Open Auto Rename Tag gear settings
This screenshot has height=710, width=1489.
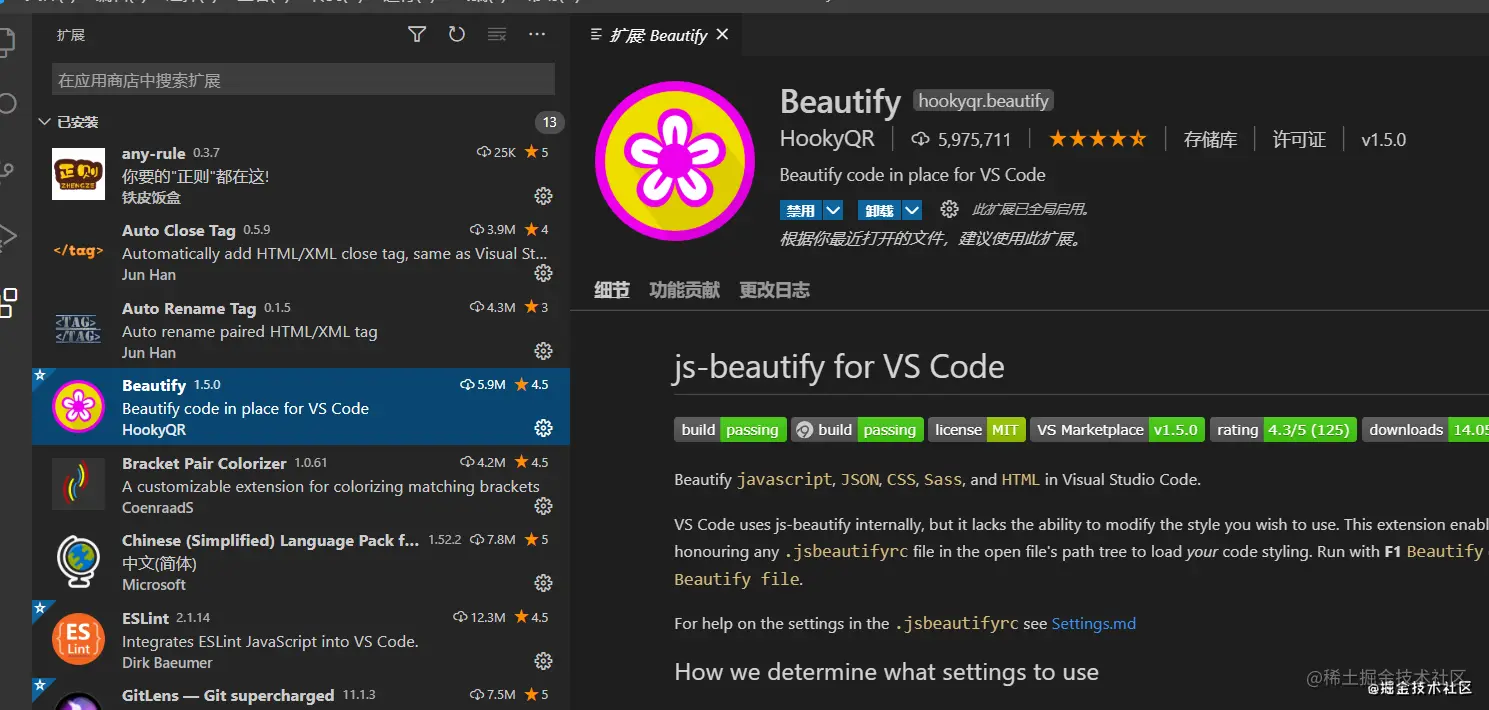coord(543,351)
